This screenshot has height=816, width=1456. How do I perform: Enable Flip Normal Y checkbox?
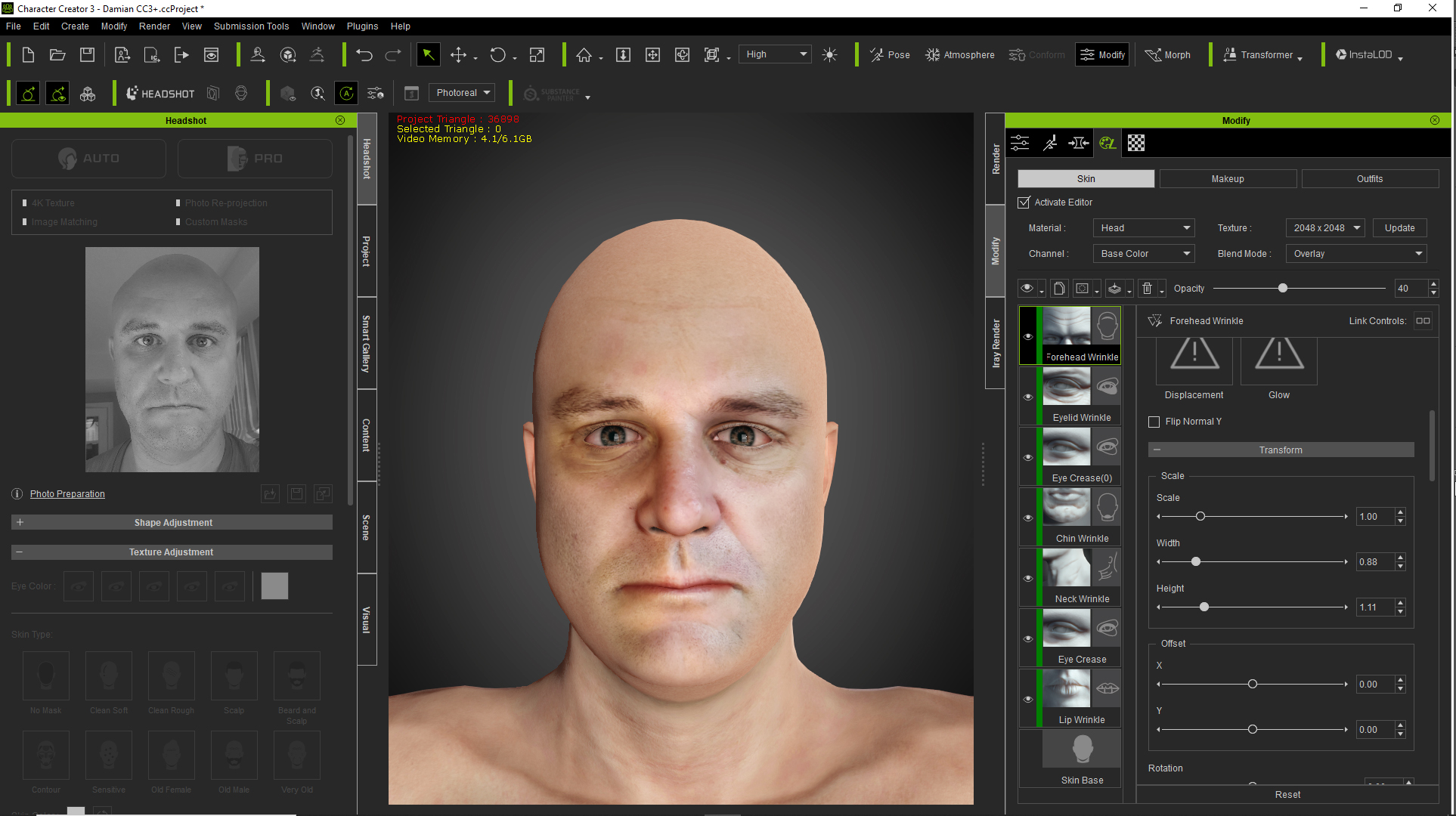pos(1154,422)
